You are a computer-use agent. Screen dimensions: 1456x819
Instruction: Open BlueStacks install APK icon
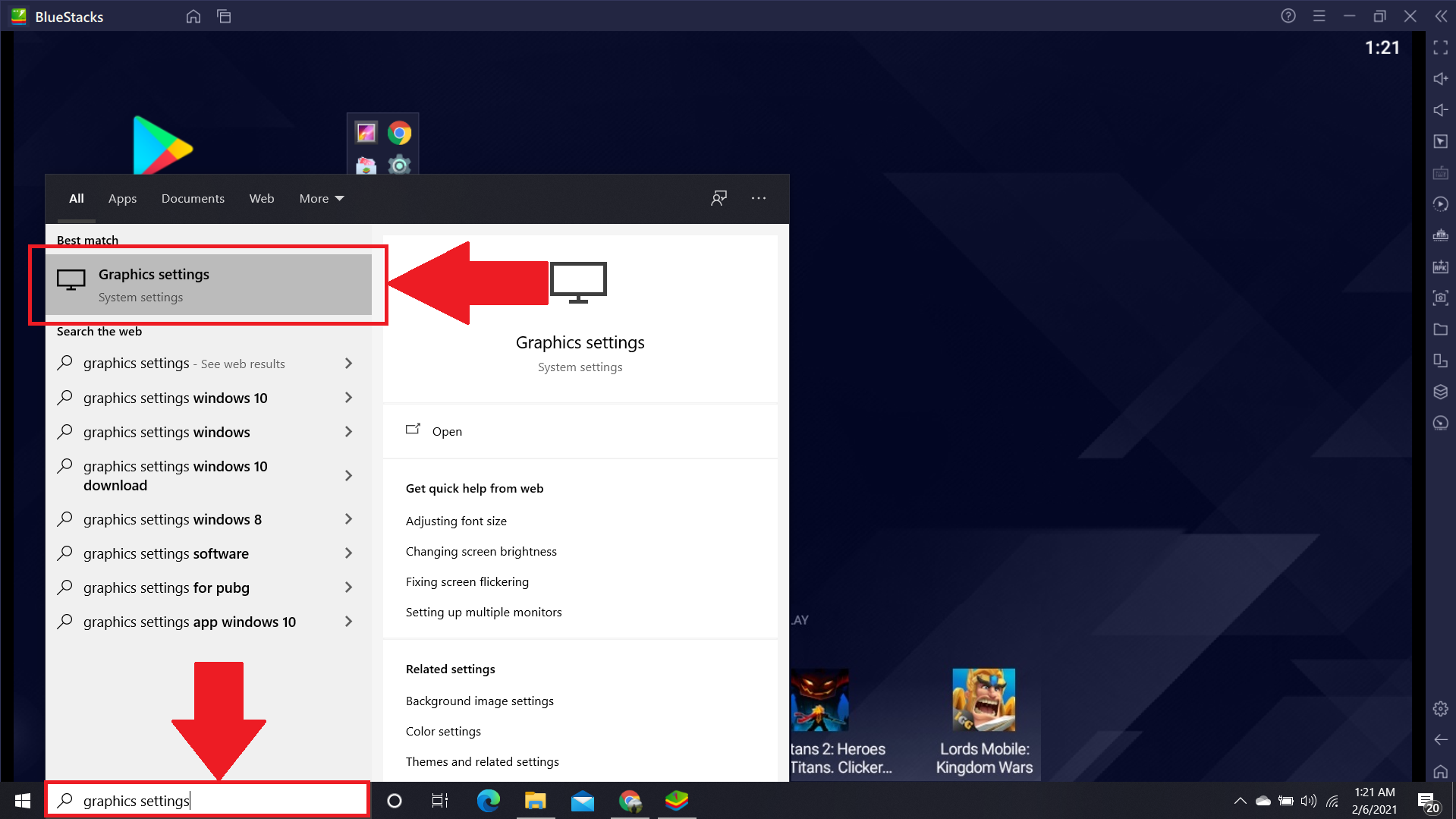pyautogui.click(x=1441, y=266)
